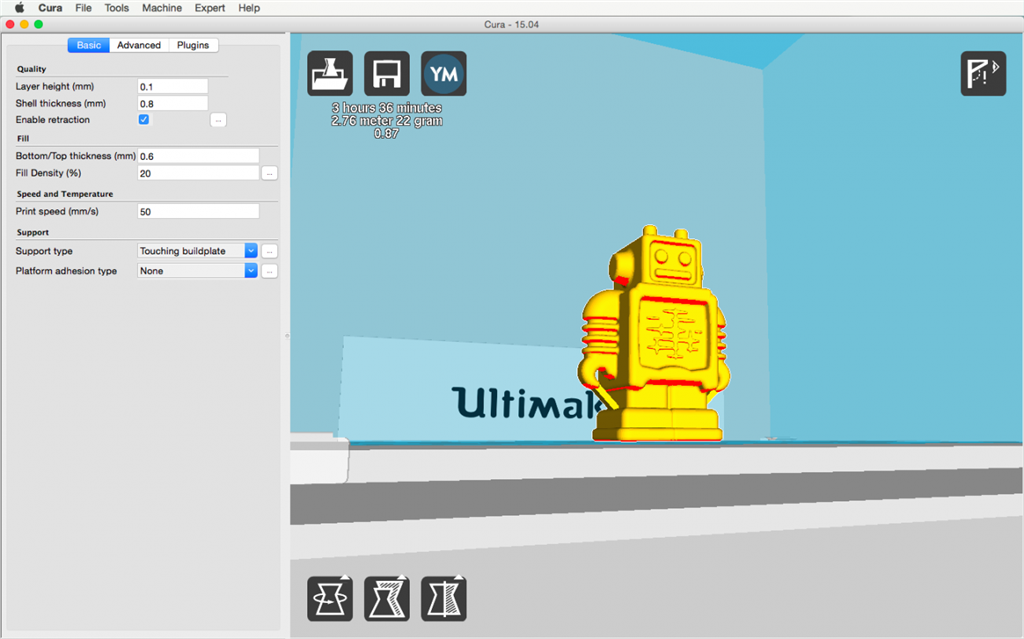Open the Cura application menu
Image resolution: width=1024 pixels, height=639 pixels.
coord(50,8)
